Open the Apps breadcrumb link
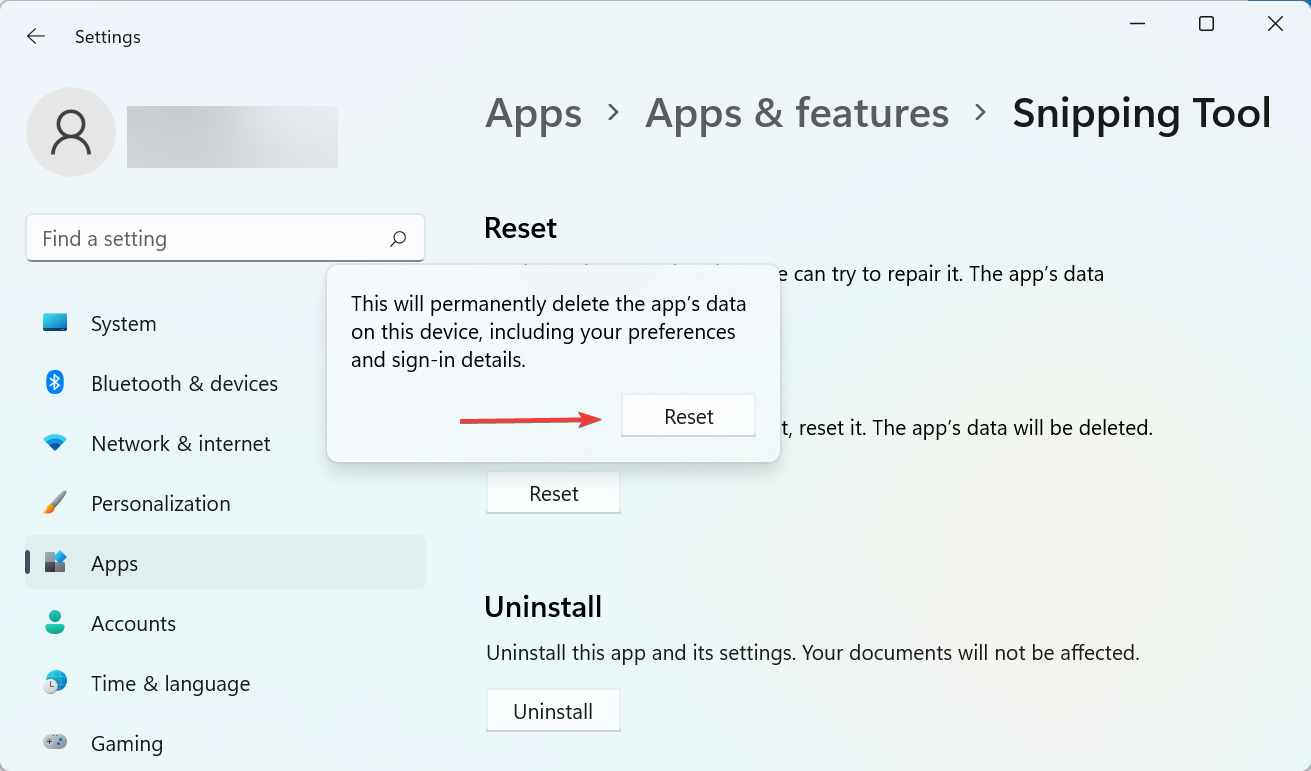Screen dimensions: 1311x771 tap(533, 113)
